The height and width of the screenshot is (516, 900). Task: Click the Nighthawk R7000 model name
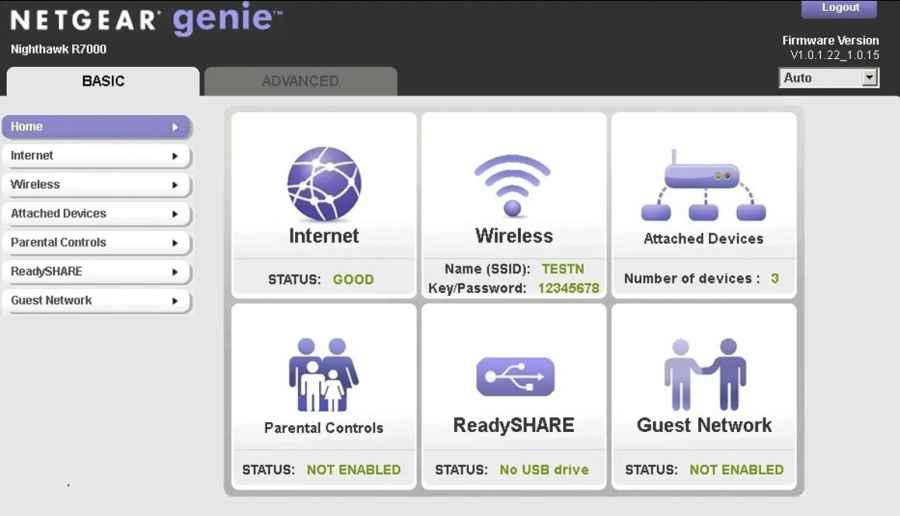tap(59, 49)
